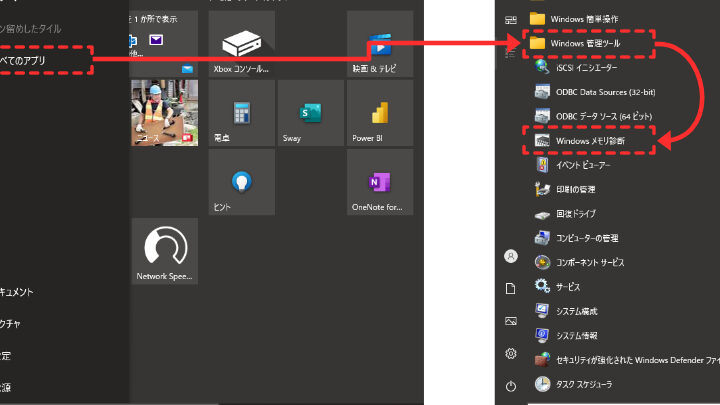Expand the Windows 管理ツール folder
Screen dimensions: 720x405
click(590, 43)
